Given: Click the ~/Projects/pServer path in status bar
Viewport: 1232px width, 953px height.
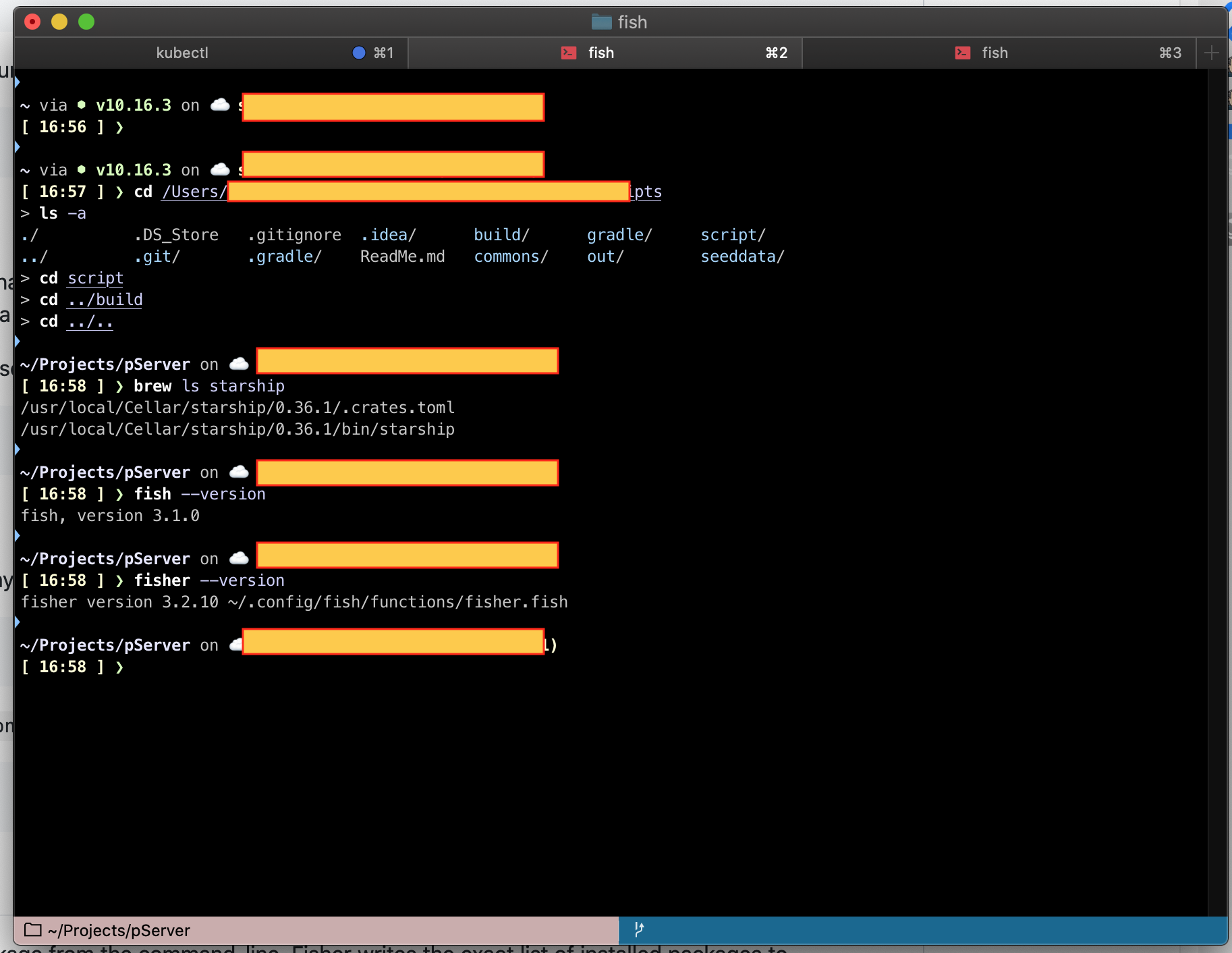Looking at the screenshot, I should 117,930.
